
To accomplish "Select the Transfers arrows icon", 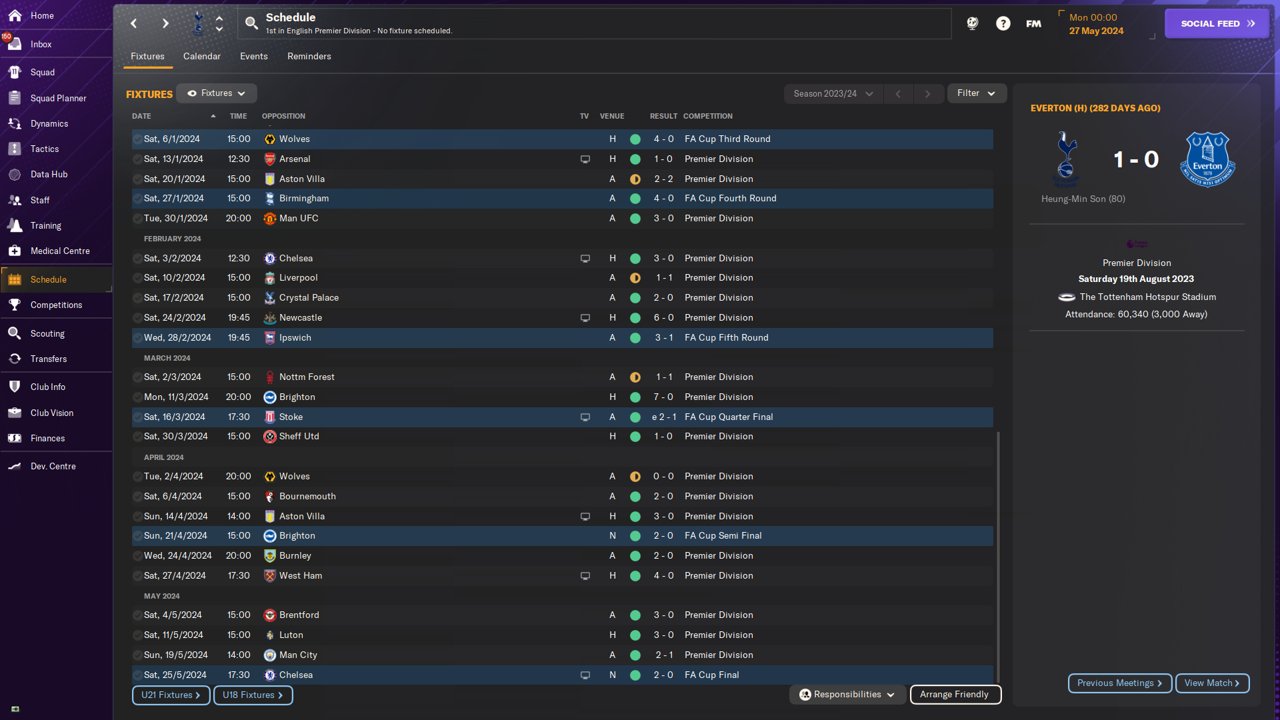I will pyautogui.click(x=14, y=359).
